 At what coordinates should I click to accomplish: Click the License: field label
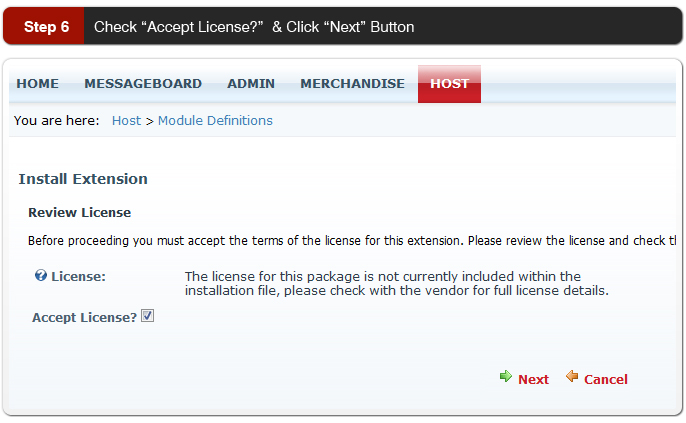(78, 276)
